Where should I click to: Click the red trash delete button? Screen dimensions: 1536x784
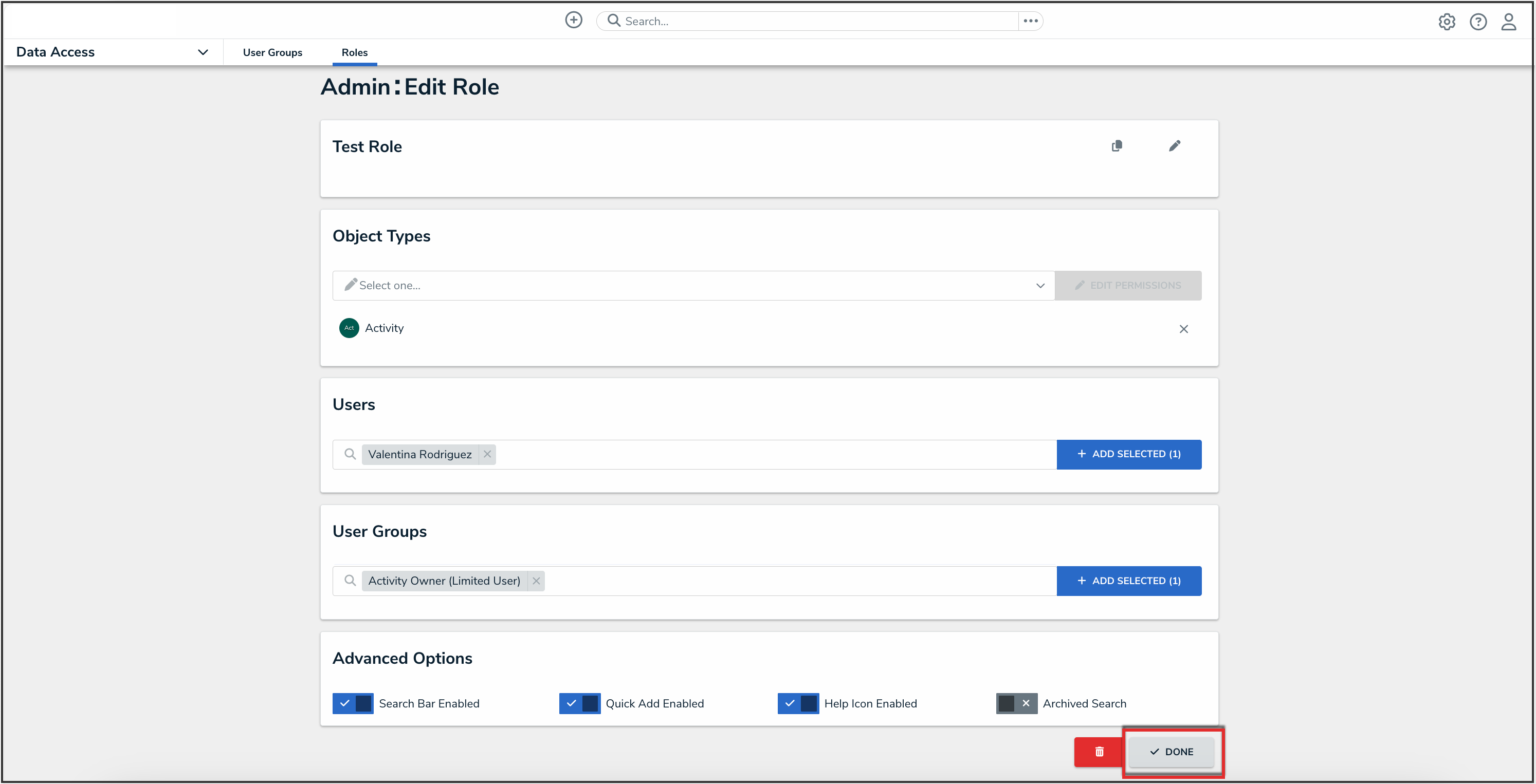click(x=1099, y=752)
